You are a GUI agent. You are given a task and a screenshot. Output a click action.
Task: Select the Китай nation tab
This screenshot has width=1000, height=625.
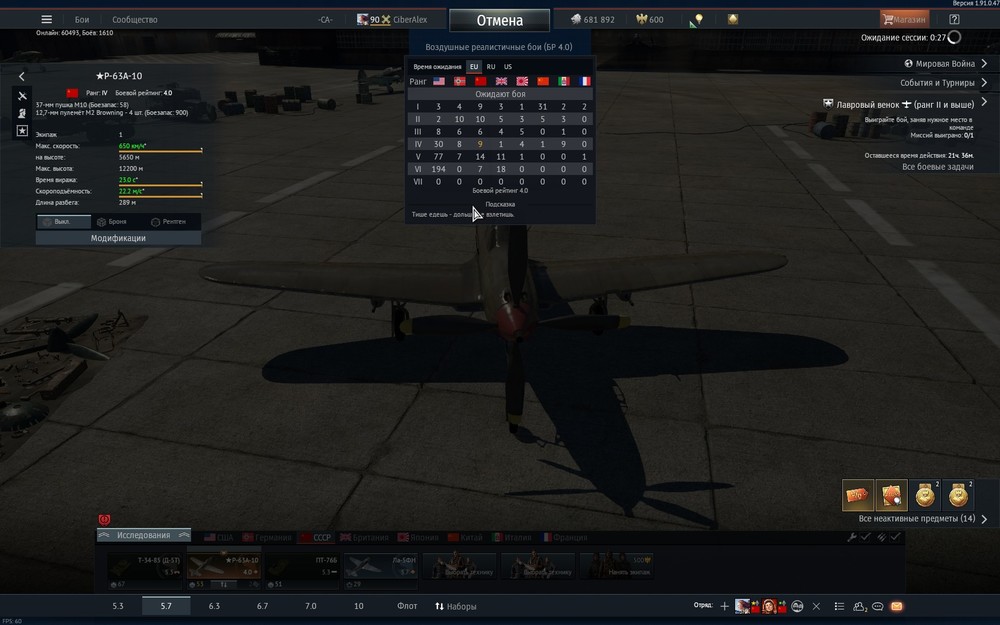pos(465,537)
